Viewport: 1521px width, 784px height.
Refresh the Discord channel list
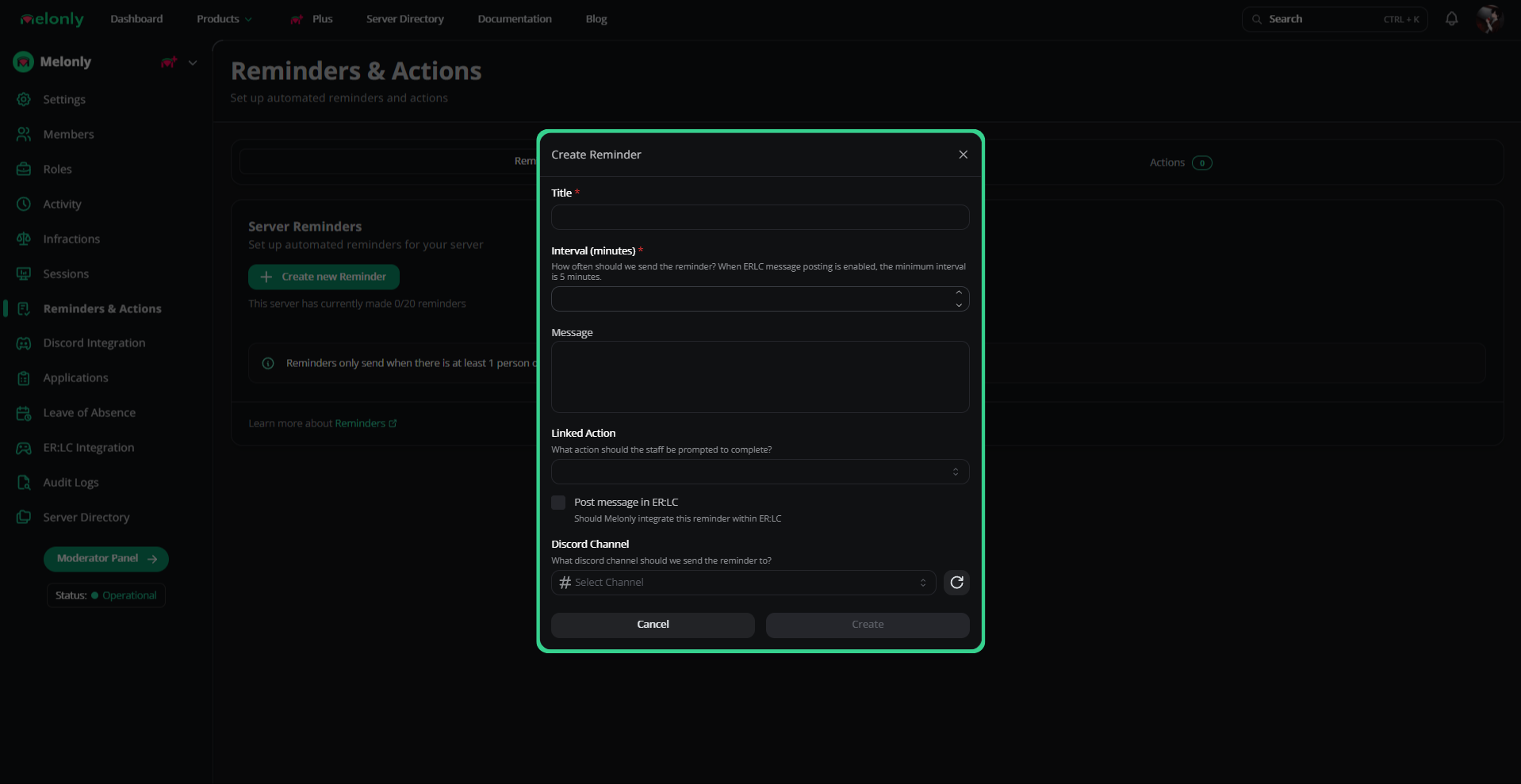[x=956, y=583]
